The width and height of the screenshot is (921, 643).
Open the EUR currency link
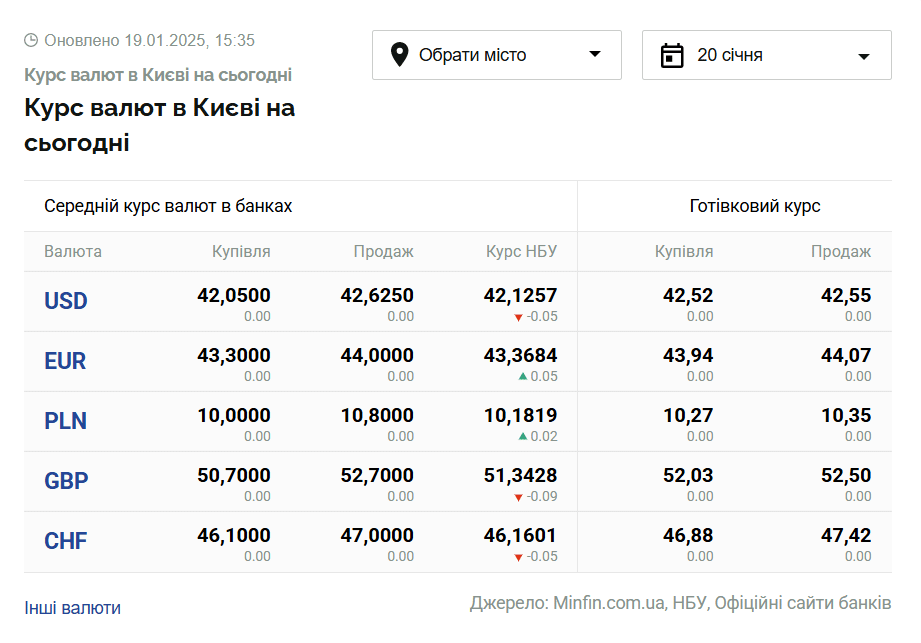pos(65,361)
